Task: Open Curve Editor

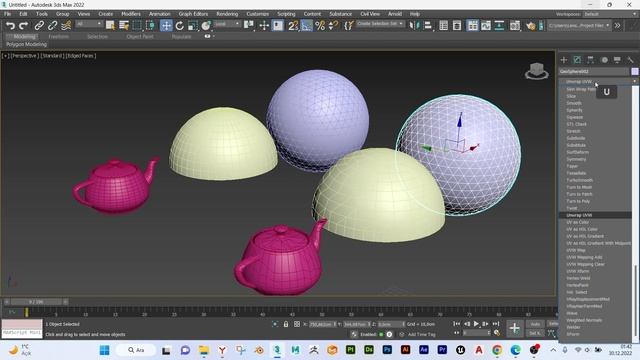Action: click(486, 26)
